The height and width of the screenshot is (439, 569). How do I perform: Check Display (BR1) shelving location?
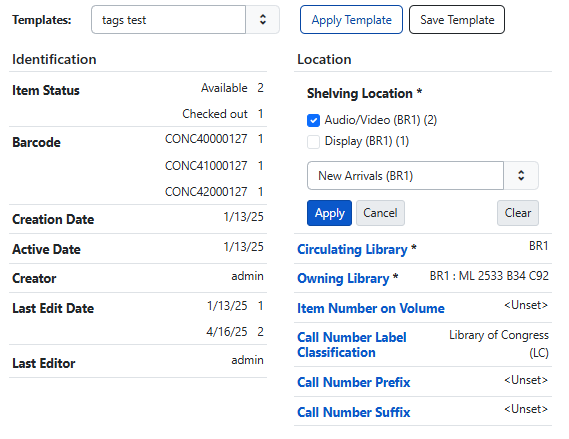[x=313, y=141]
